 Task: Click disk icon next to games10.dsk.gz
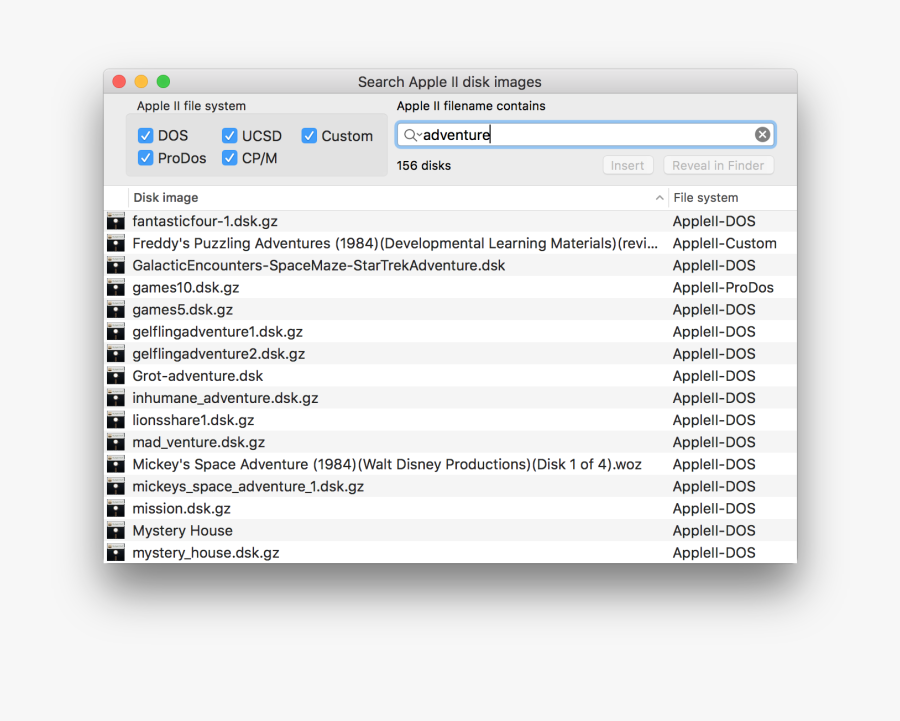pos(116,288)
